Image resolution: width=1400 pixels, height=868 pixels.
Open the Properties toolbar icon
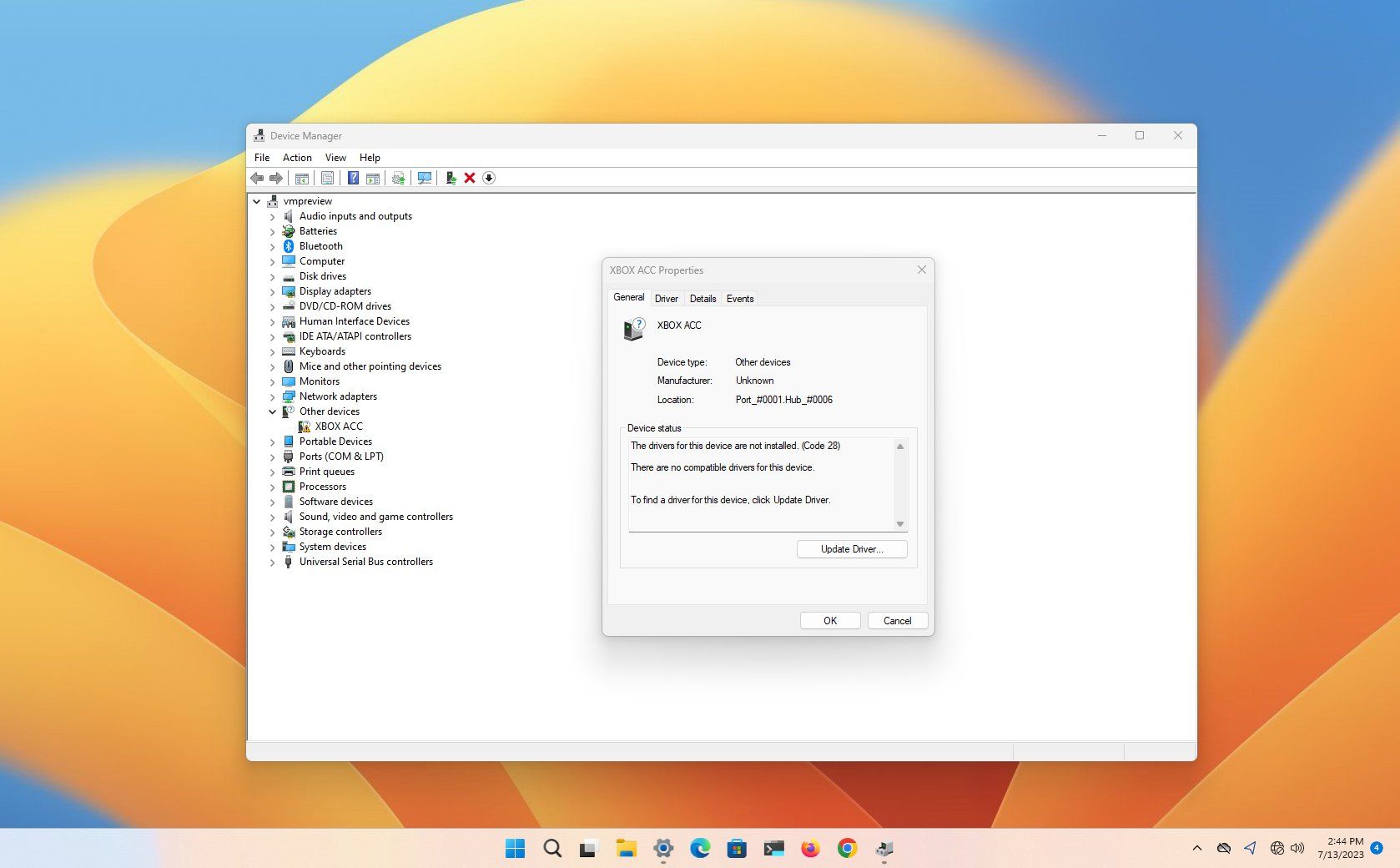327,178
